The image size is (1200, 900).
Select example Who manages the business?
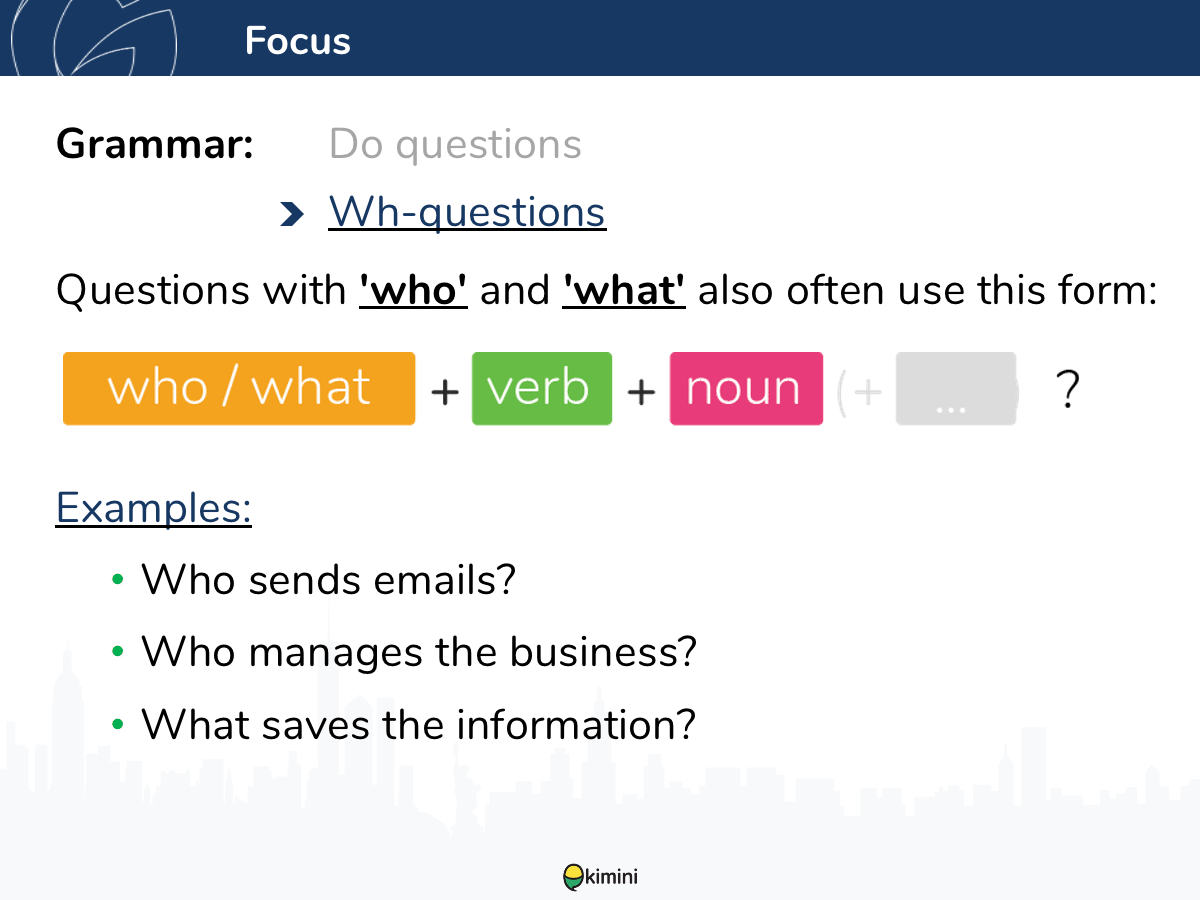tap(419, 652)
